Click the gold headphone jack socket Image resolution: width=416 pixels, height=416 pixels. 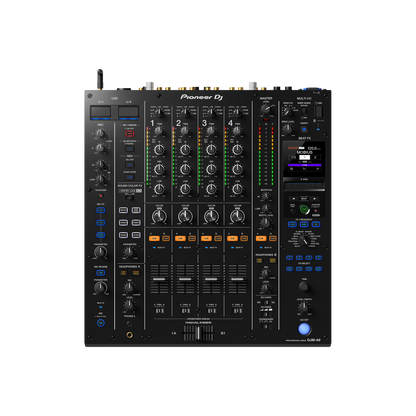129,334
